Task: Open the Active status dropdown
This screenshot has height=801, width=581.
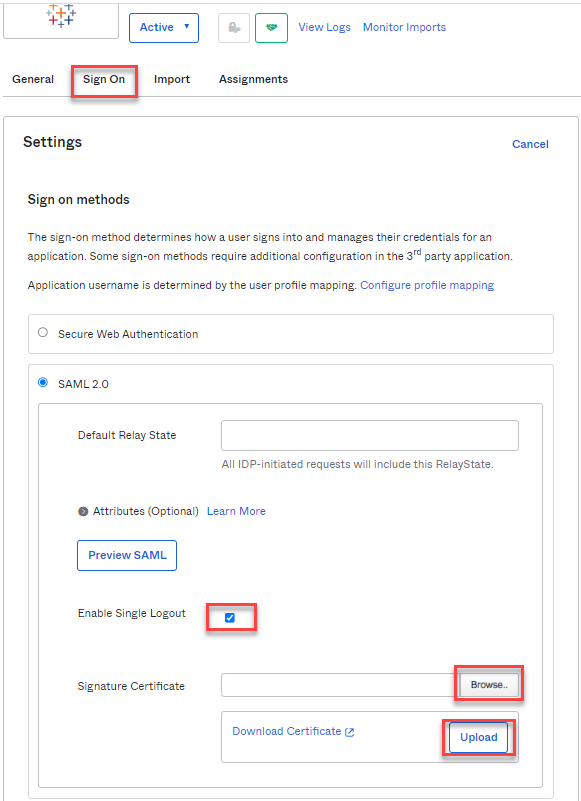Action: [164, 28]
